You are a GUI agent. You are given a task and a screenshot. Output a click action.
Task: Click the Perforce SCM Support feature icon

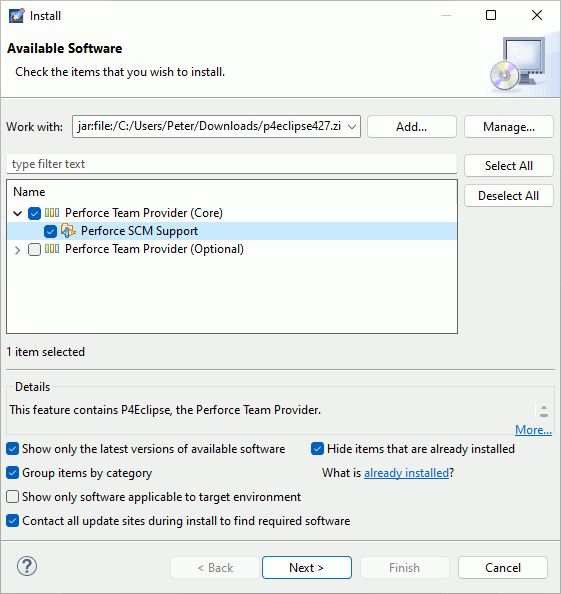(x=68, y=231)
